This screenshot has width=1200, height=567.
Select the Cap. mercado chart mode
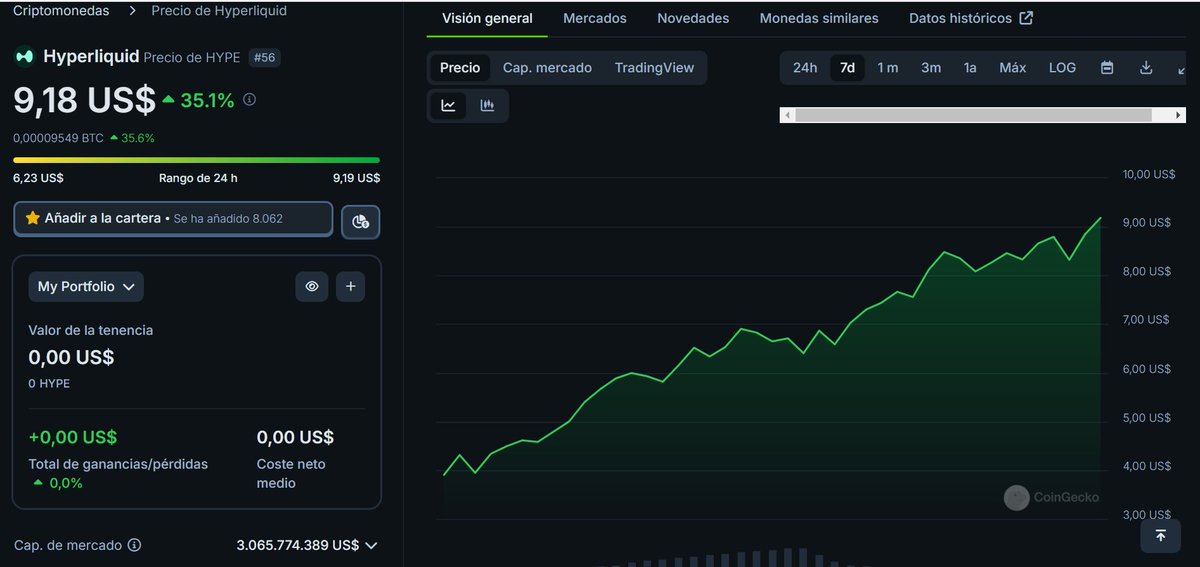point(547,68)
